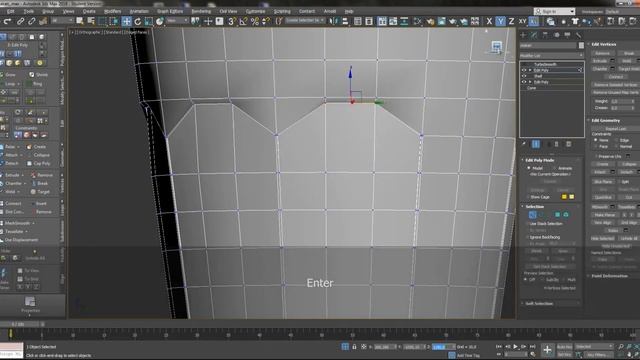Toggle the Percent Snap icon

(x=255, y=21)
